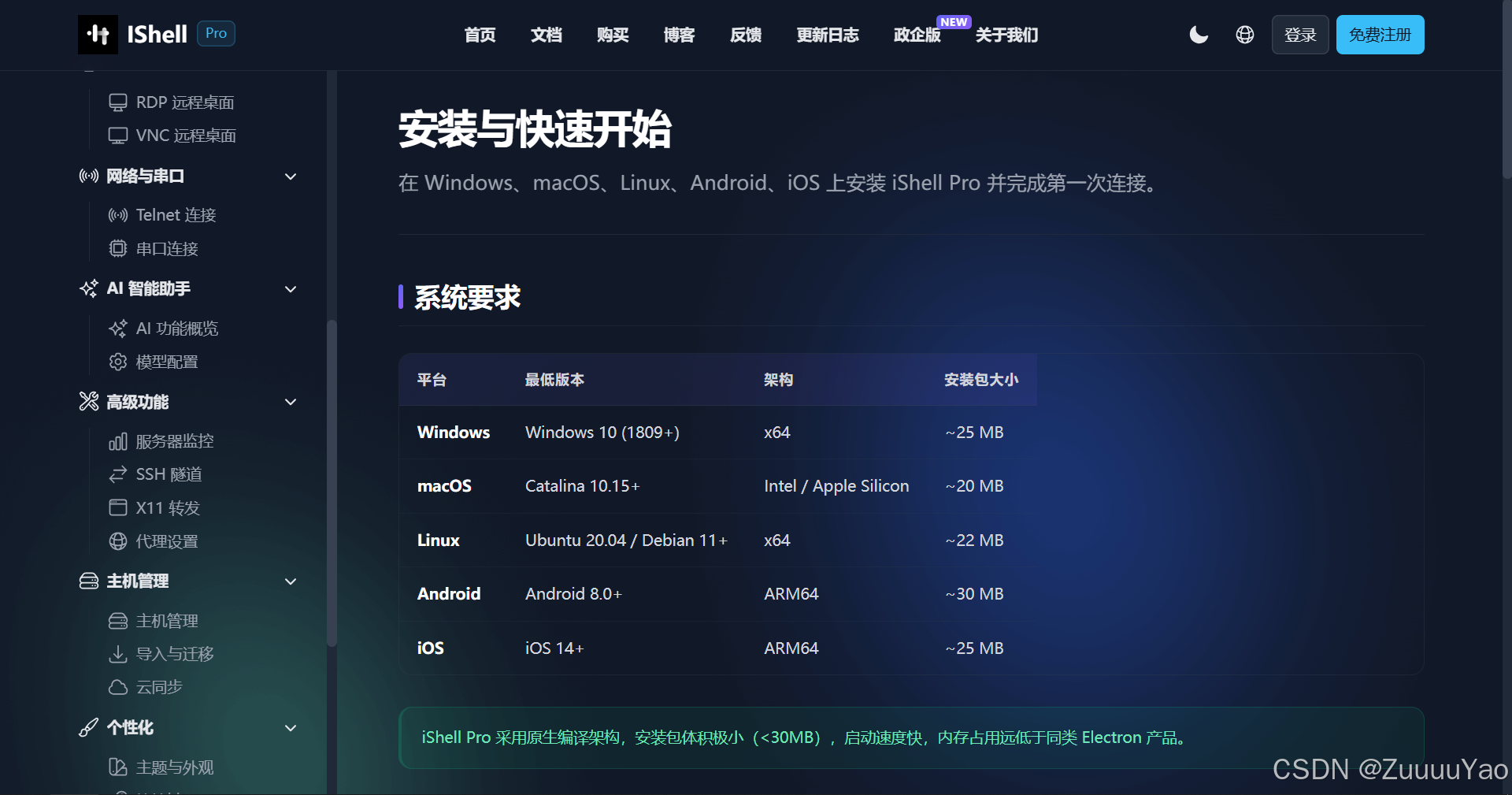Open the 主题与外观 doc link

point(175,767)
